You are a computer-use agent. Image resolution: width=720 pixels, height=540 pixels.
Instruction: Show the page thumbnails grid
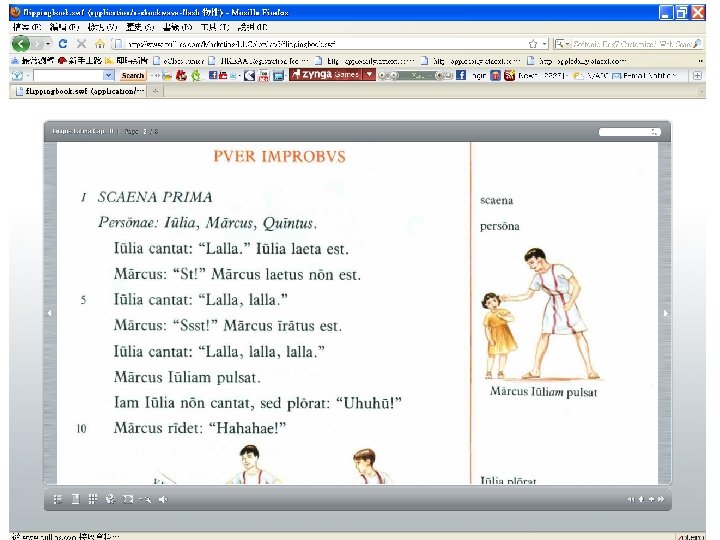tap(93, 499)
